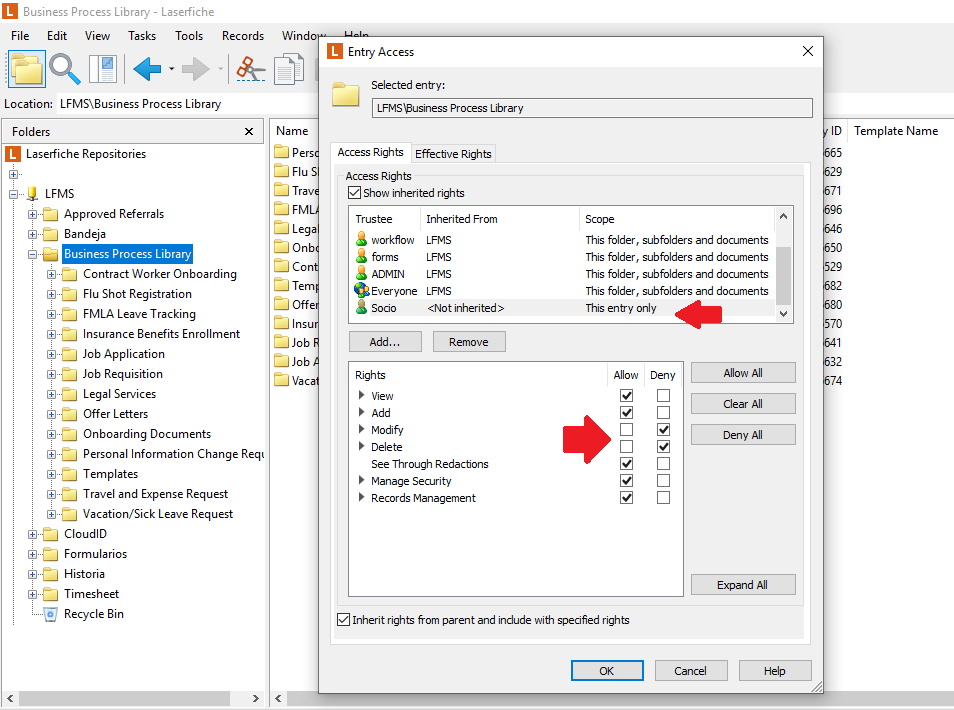This screenshot has height=710, width=954.
Task: Expand the Modify right details
Action: pyautogui.click(x=361, y=429)
